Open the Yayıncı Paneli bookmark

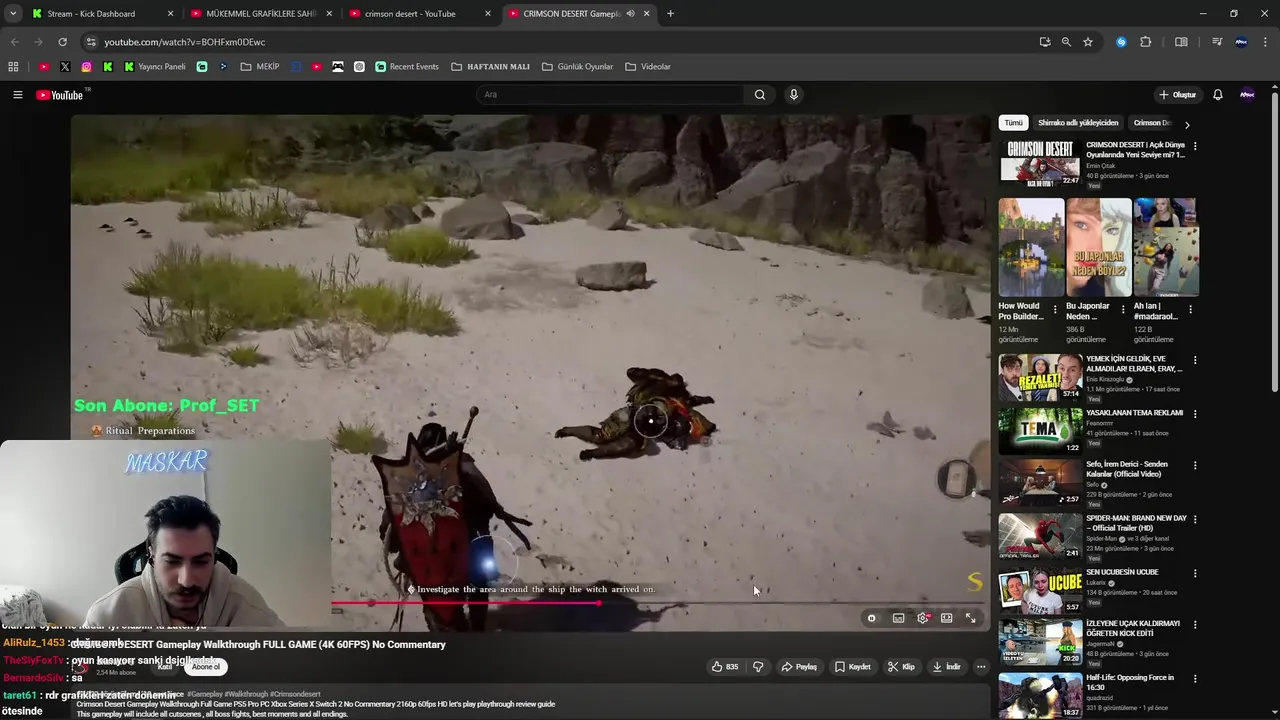(x=155, y=67)
